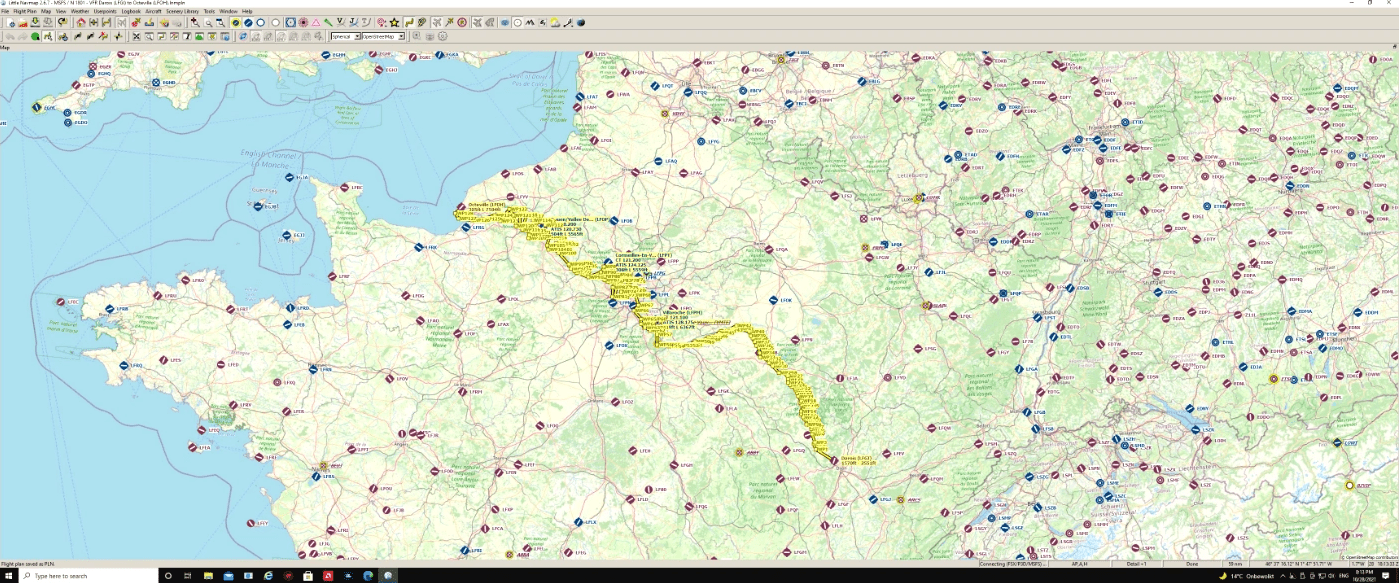Toggle the empty blue ring airport button
The height and width of the screenshot is (583, 1399).
click(261, 22)
